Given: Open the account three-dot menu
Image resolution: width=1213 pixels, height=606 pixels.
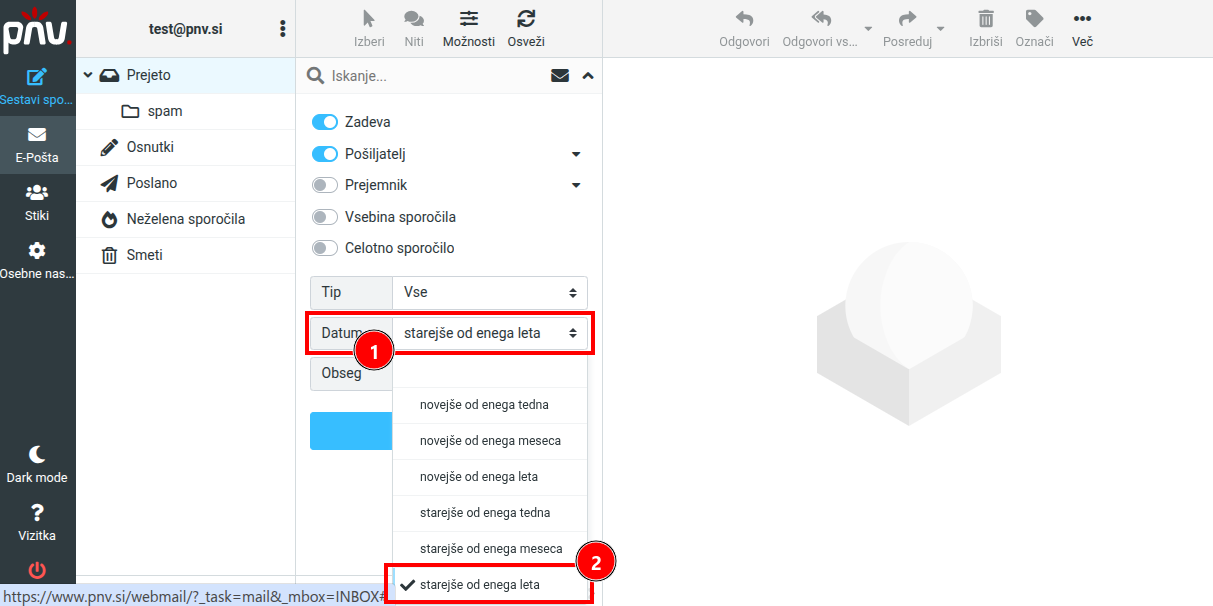Looking at the screenshot, I should coord(282,29).
